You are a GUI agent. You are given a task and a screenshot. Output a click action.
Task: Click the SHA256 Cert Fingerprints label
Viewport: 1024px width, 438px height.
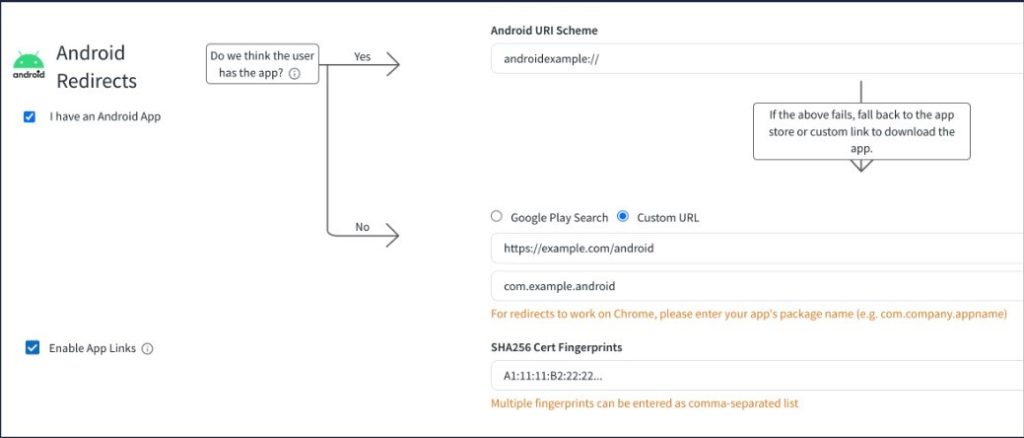[555, 346]
